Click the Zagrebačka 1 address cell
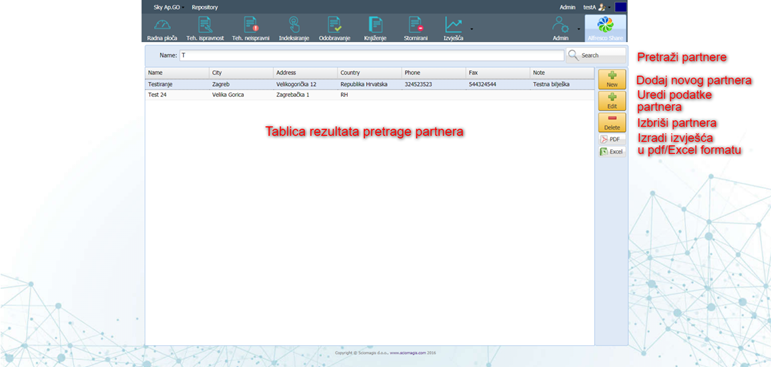This screenshot has height=367, width=771. [x=293, y=95]
